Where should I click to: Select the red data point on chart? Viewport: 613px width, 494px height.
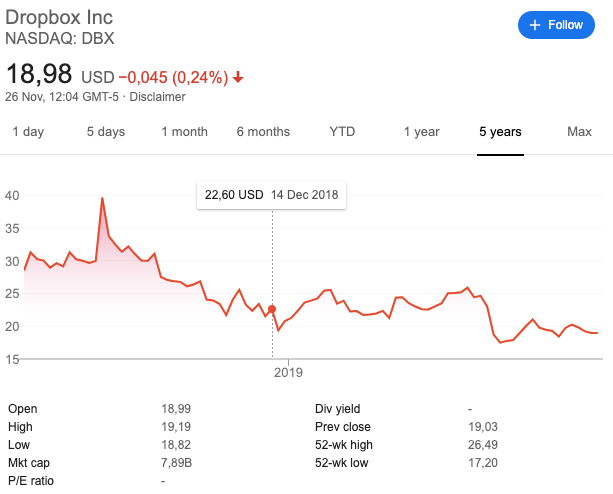click(272, 309)
